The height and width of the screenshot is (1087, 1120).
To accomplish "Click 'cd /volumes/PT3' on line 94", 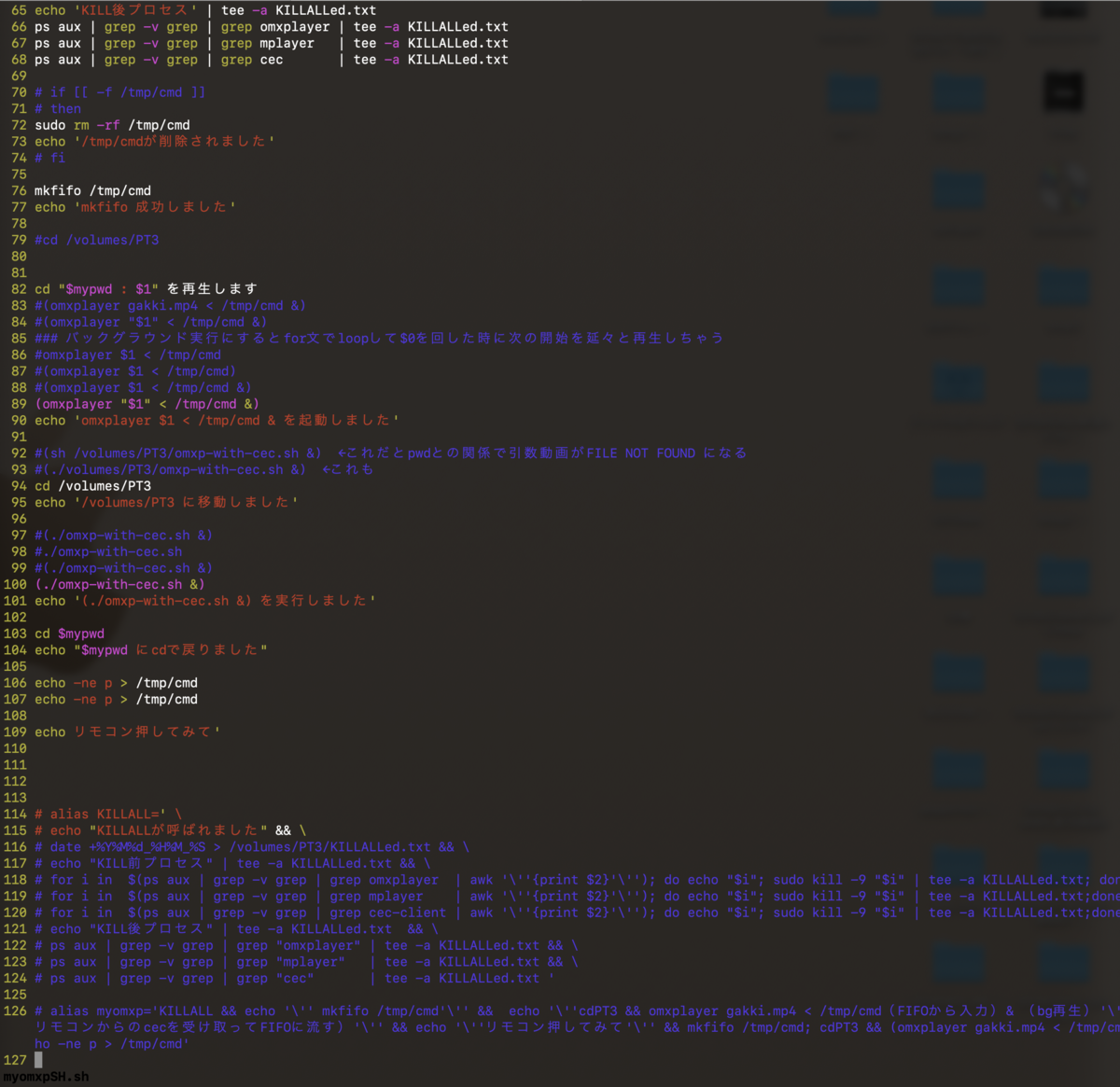I will [92, 486].
